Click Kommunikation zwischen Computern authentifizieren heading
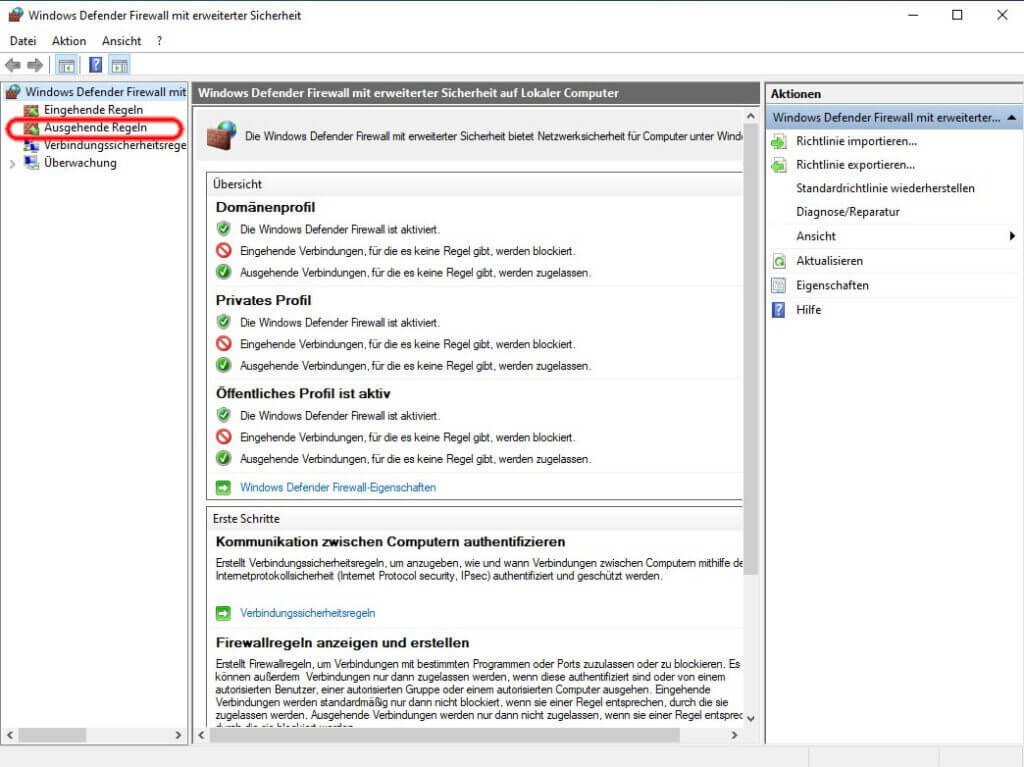 click(x=391, y=542)
